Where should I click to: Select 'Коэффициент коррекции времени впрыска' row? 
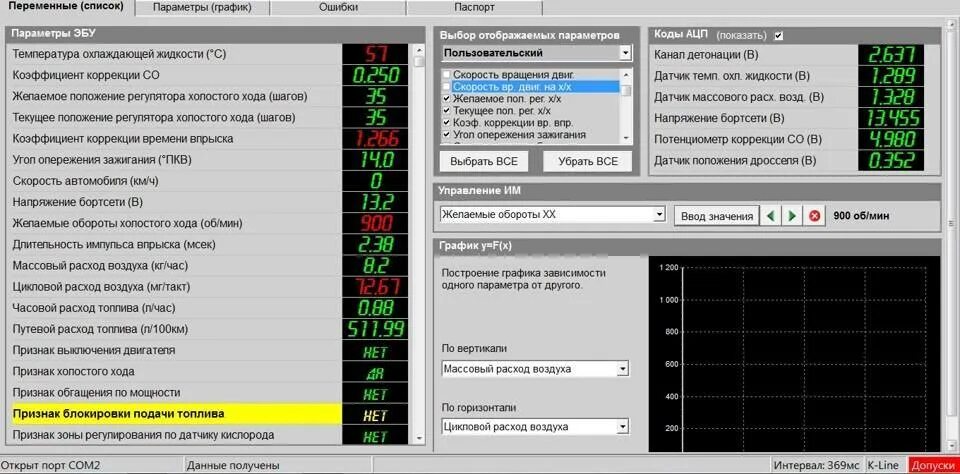tap(208, 138)
